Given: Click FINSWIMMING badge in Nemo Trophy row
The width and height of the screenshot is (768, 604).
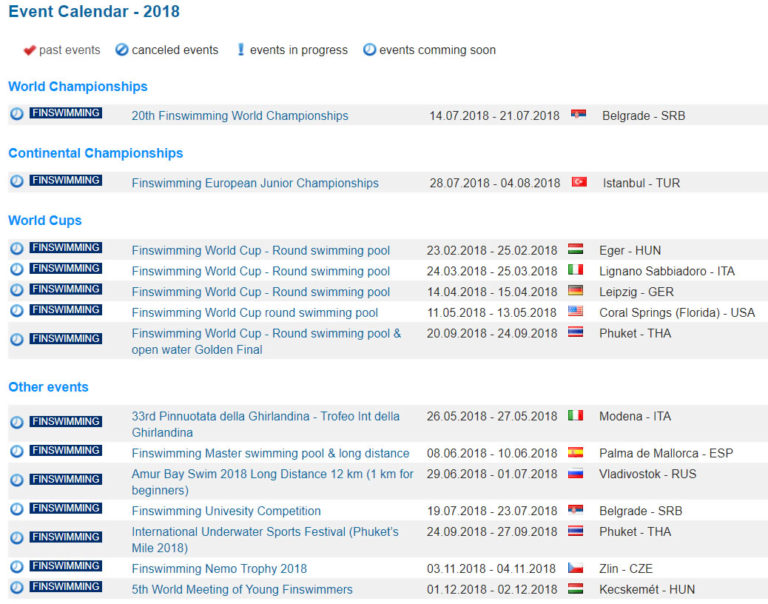Looking at the screenshot, I should [66, 566].
